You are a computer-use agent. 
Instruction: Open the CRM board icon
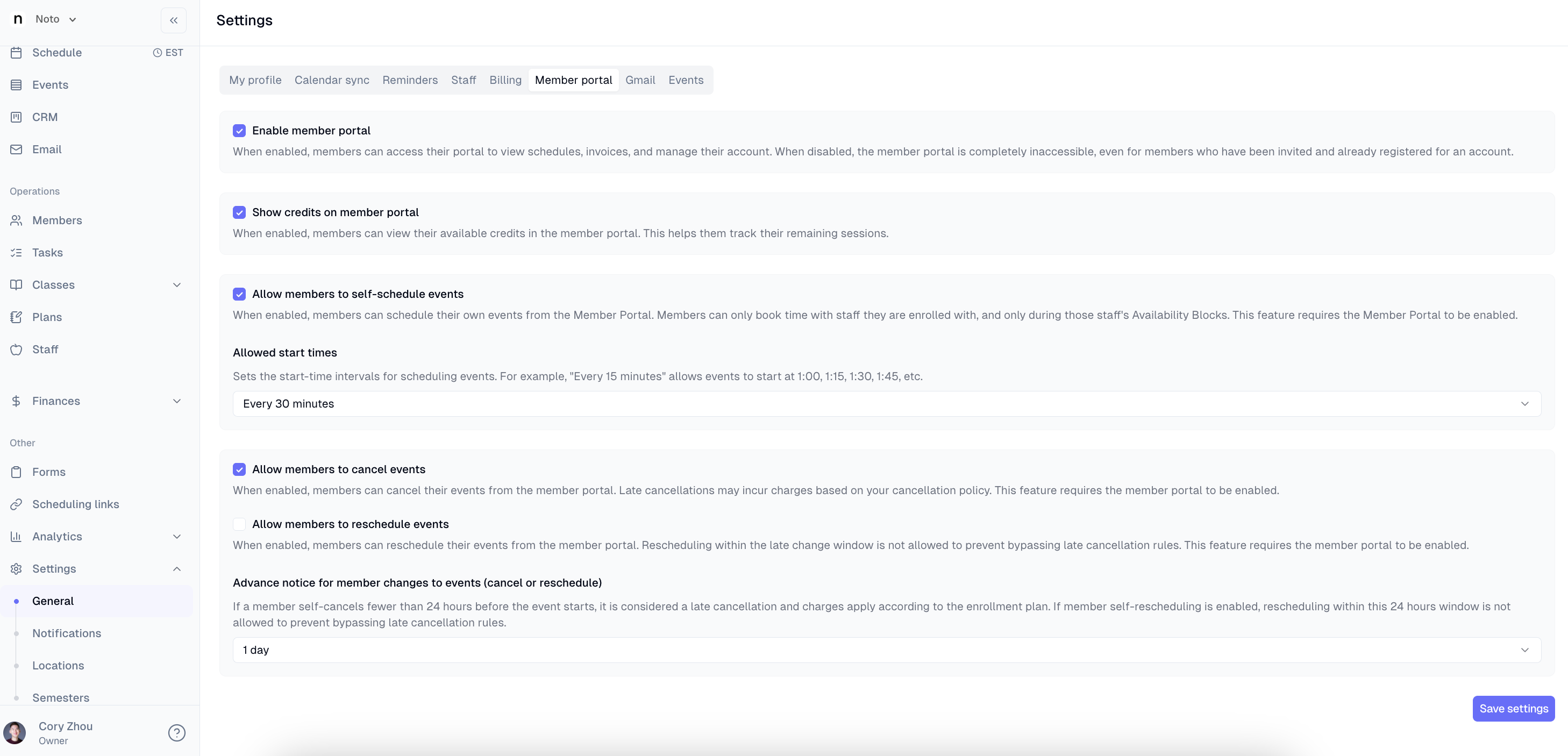click(x=17, y=117)
